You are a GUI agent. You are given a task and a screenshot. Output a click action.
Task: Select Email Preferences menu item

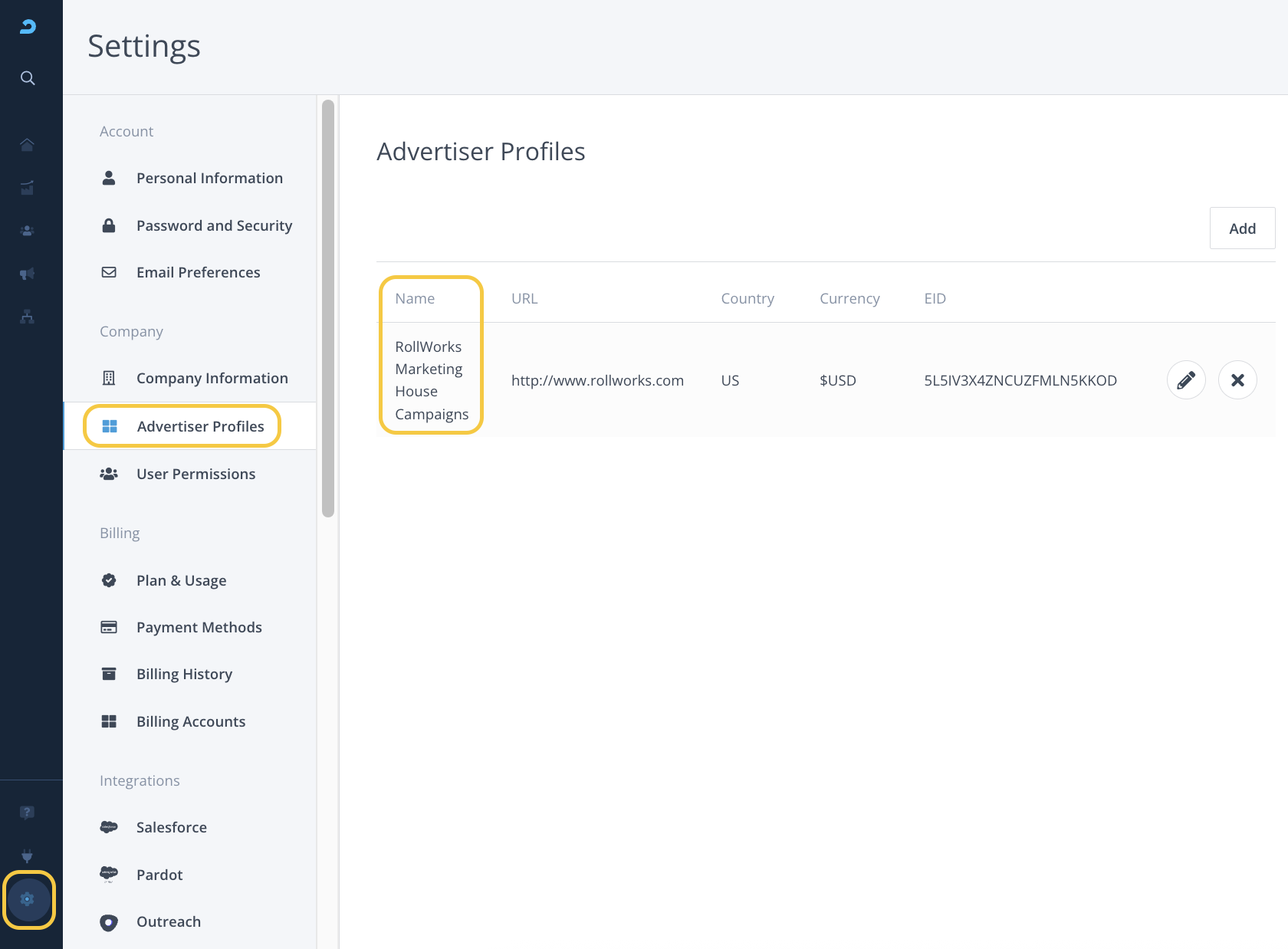tap(198, 273)
